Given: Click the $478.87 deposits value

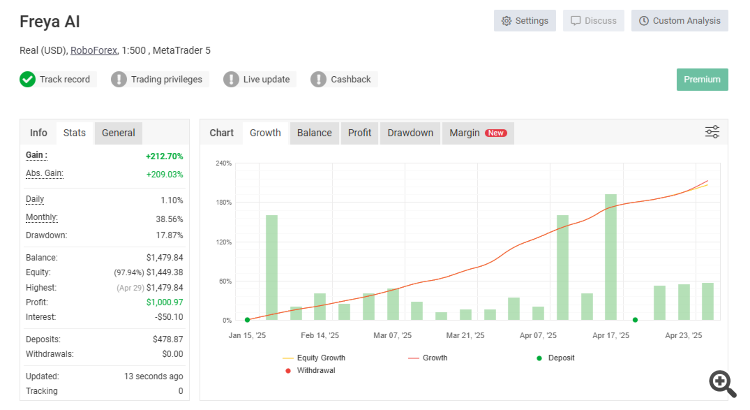Looking at the screenshot, I should (168, 339).
